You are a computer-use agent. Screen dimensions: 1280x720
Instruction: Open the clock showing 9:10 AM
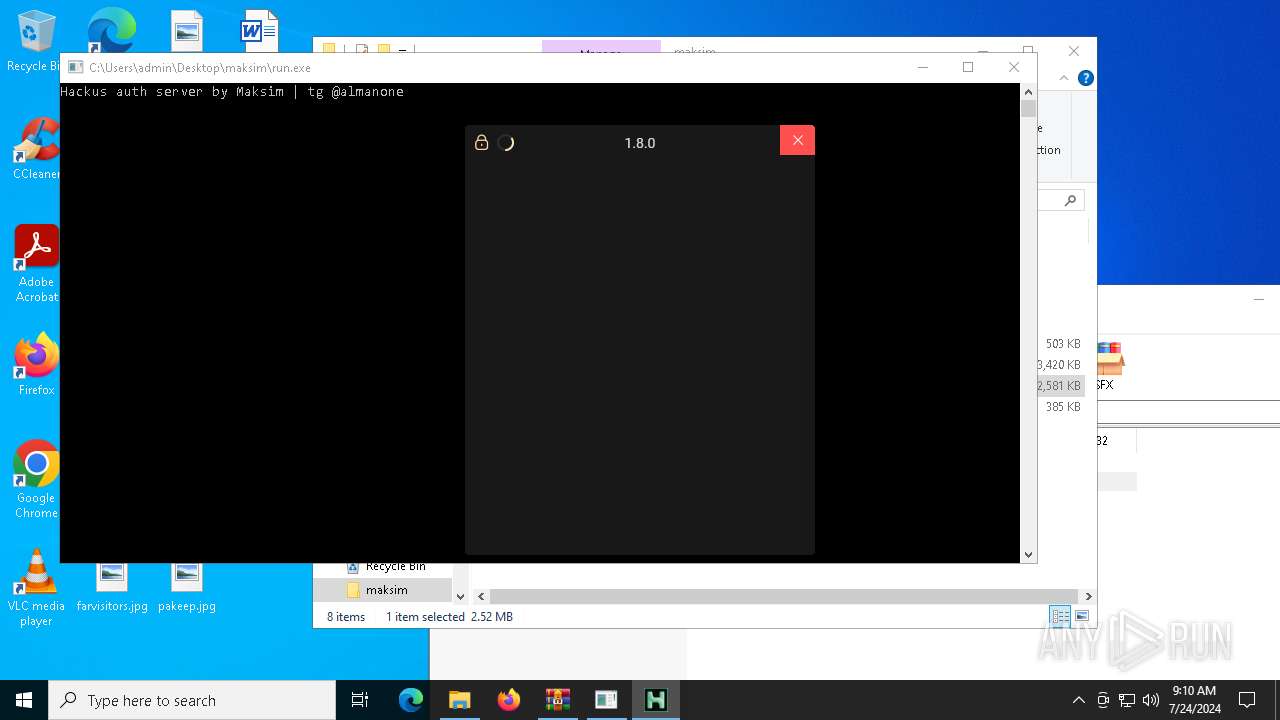tap(1194, 700)
